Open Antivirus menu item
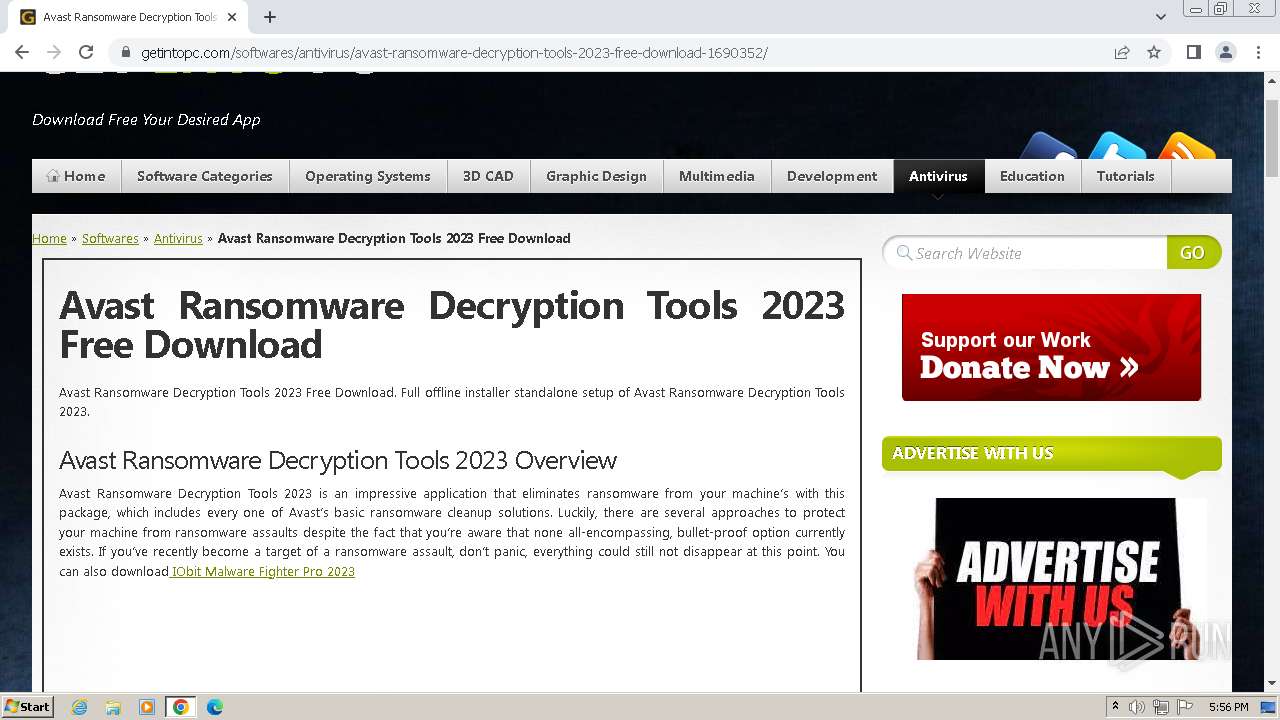1280x720 pixels. coord(938,176)
